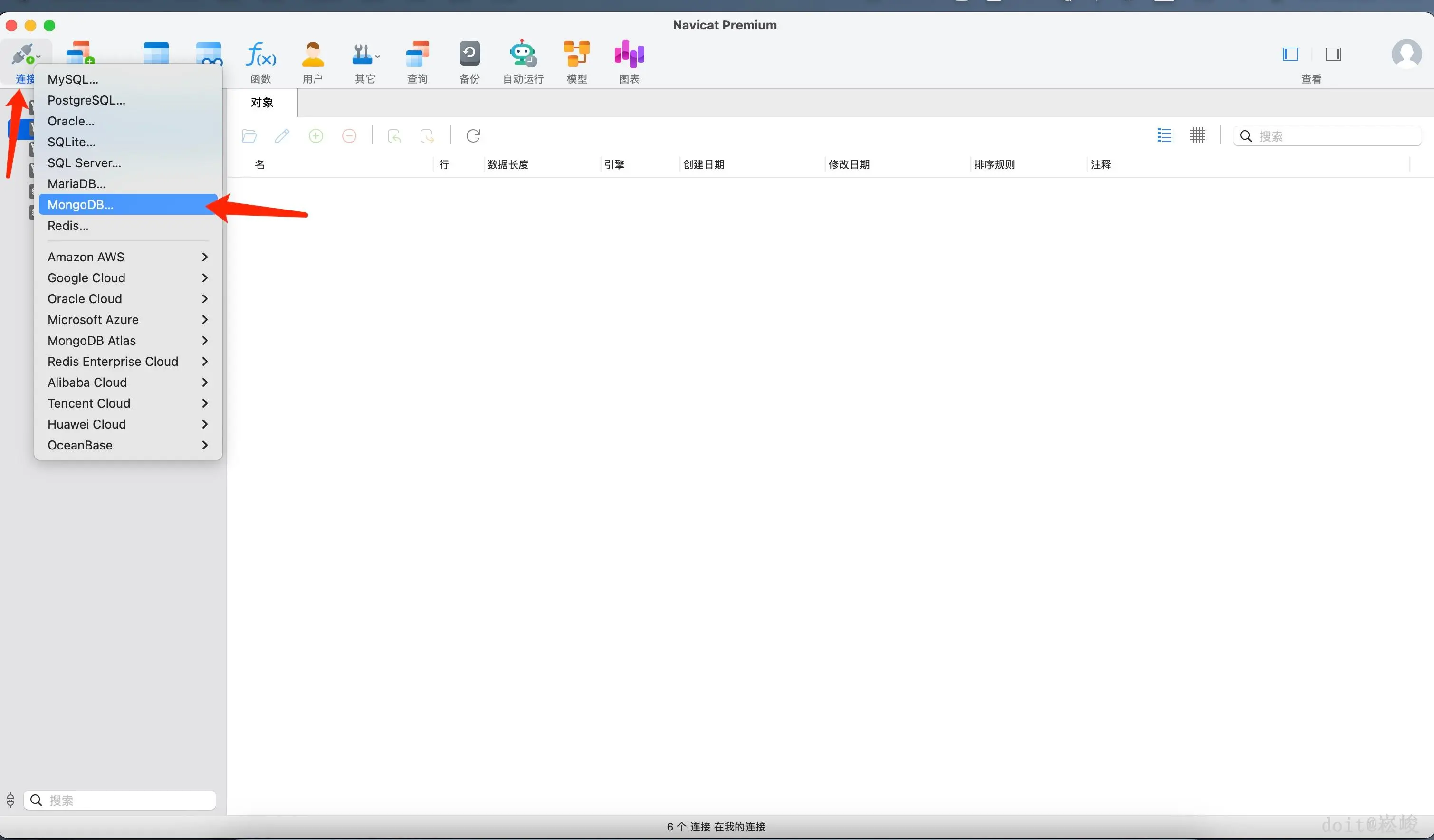Select MongoDB from the connection menu
This screenshot has width=1434, height=840.
tap(80, 204)
